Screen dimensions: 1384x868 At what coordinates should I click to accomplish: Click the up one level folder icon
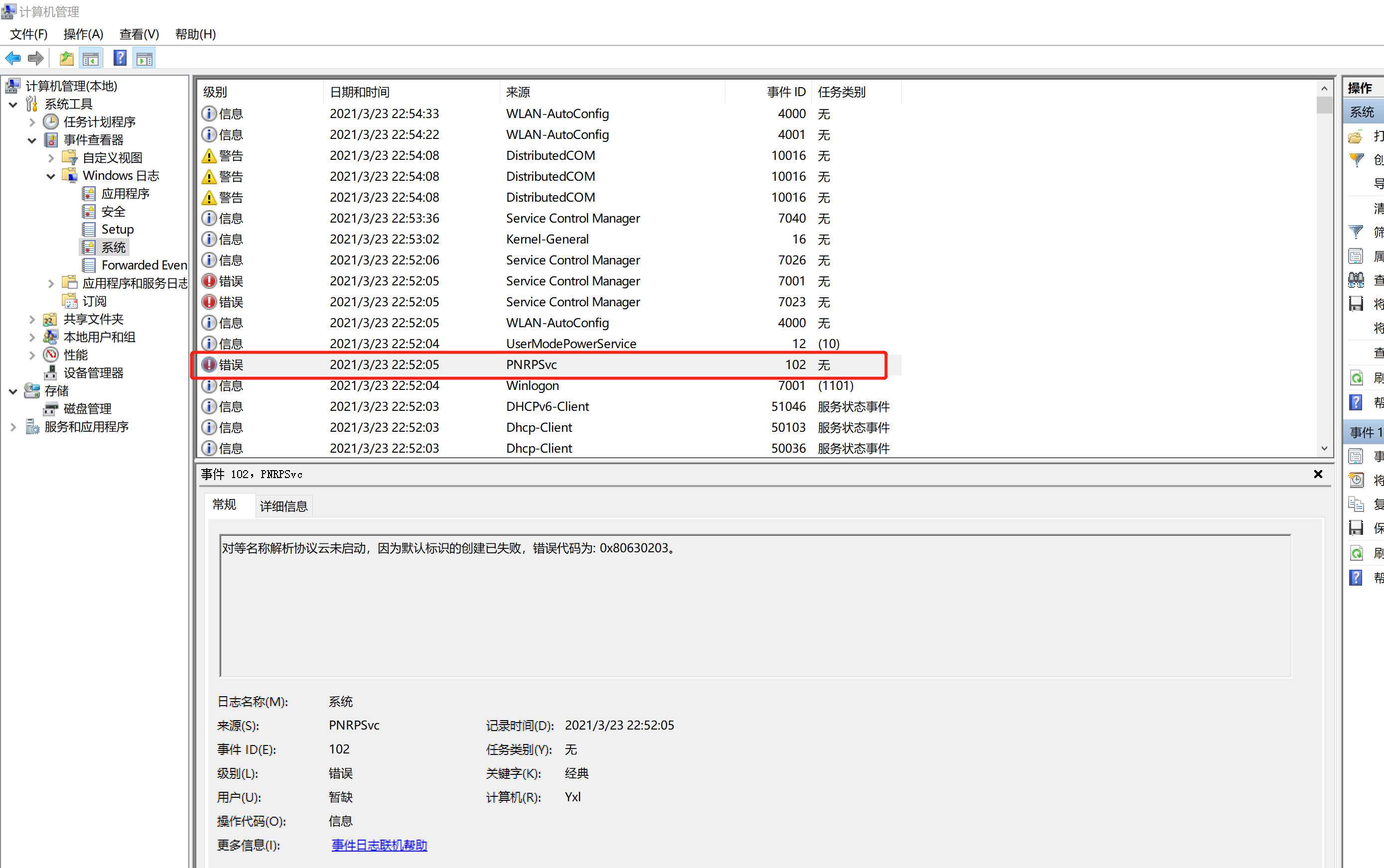(x=67, y=58)
